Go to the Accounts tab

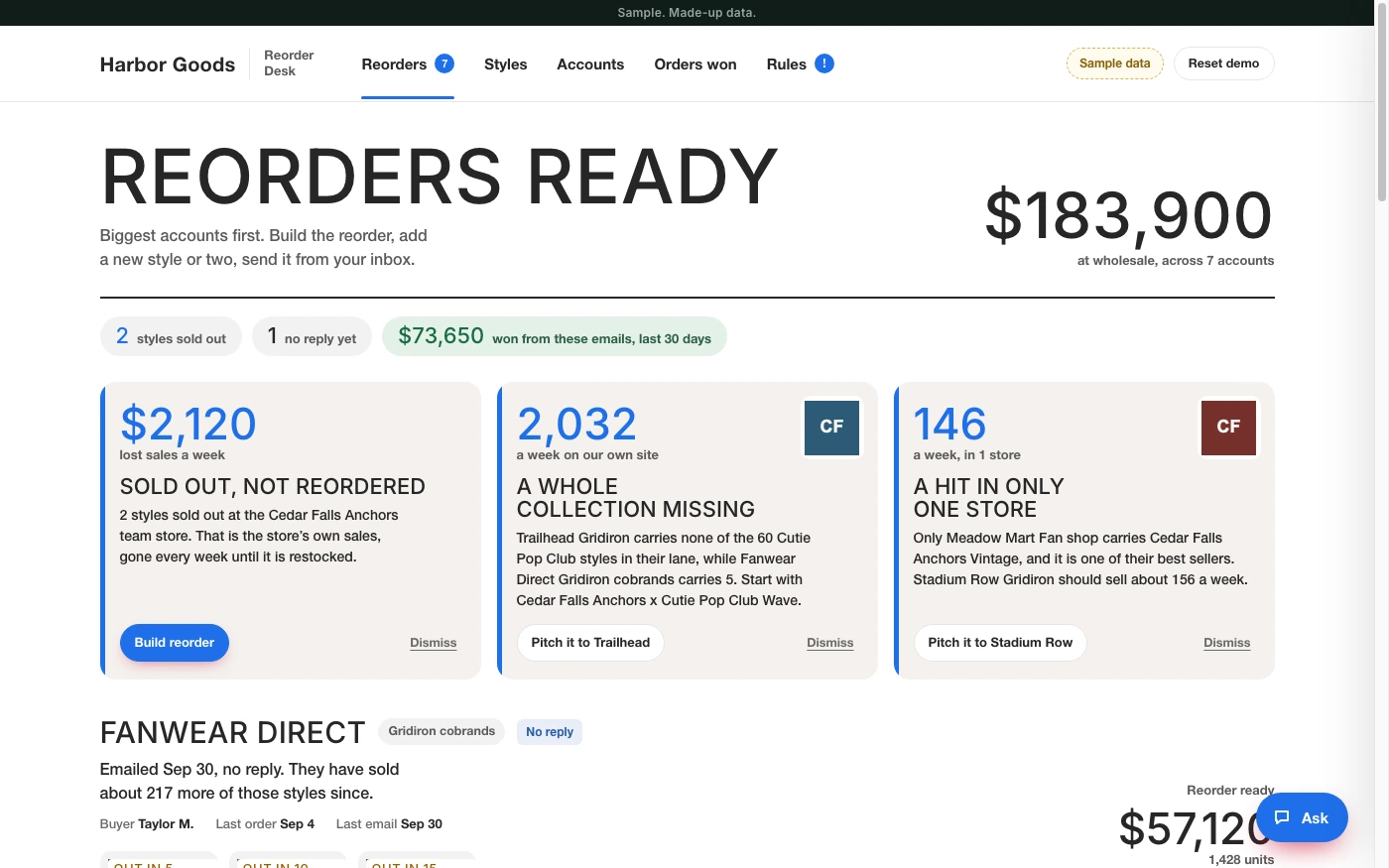click(590, 64)
